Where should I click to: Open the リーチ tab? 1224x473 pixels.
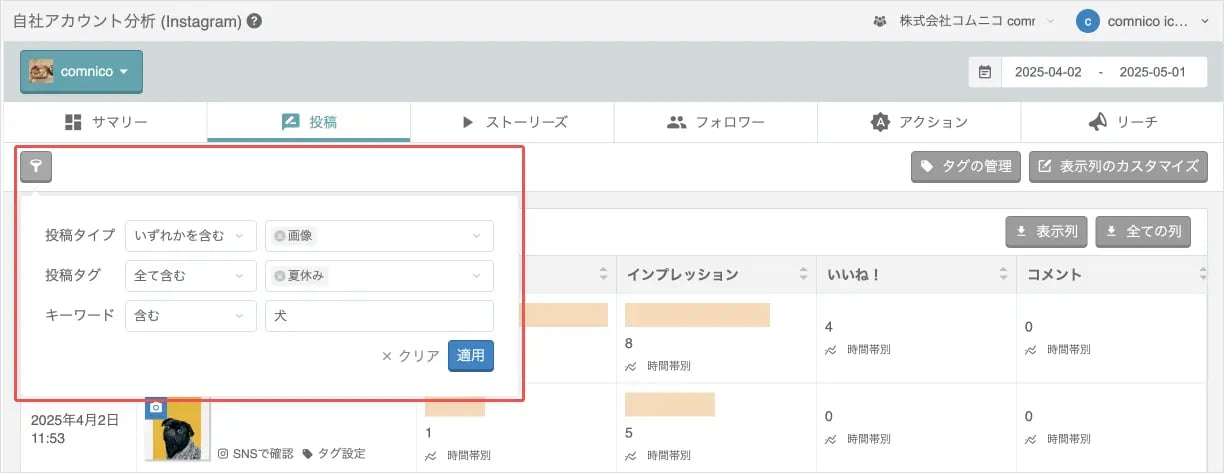pyautogui.click(x=1122, y=122)
